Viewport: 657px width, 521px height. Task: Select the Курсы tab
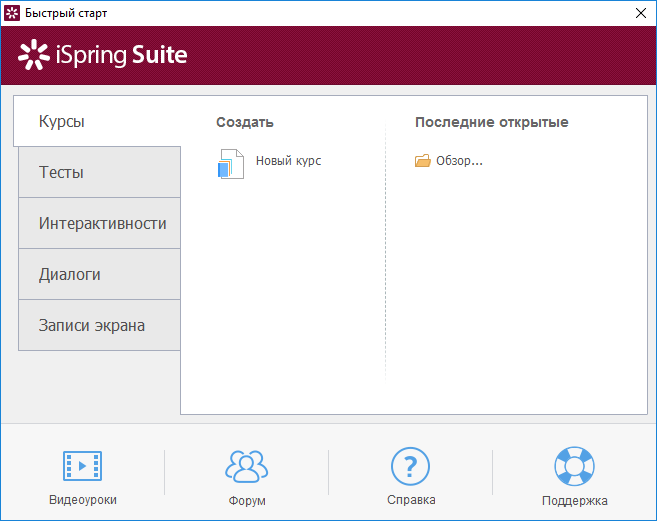click(x=97, y=121)
